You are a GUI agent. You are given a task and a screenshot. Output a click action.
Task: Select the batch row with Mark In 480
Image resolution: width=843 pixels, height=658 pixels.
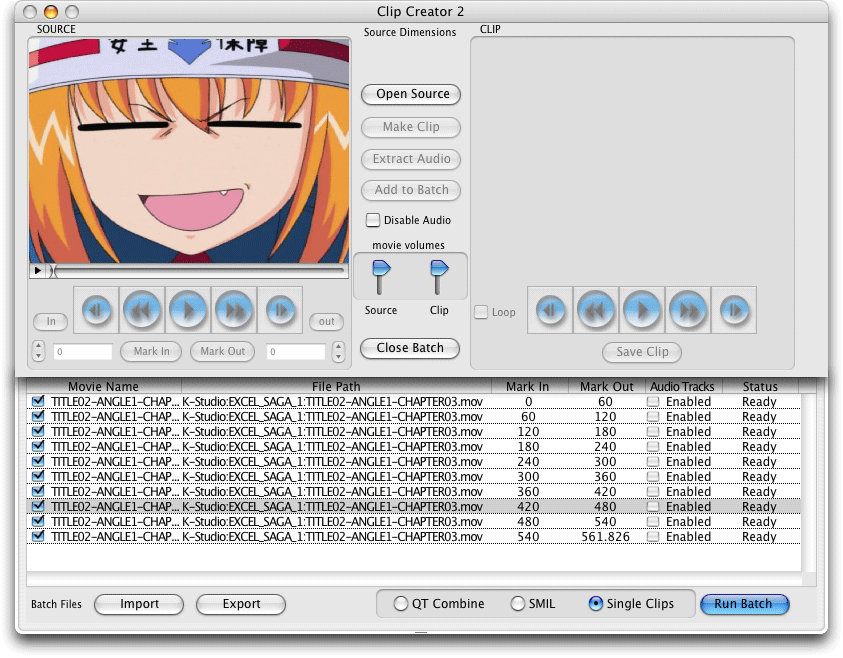coord(413,521)
